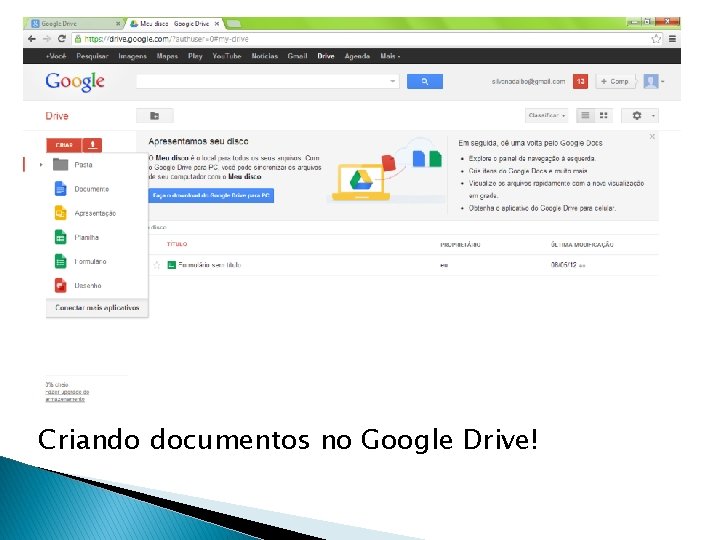Reload the page with refresh icon
This screenshot has height=540, width=720.
pyautogui.click(x=62, y=39)
